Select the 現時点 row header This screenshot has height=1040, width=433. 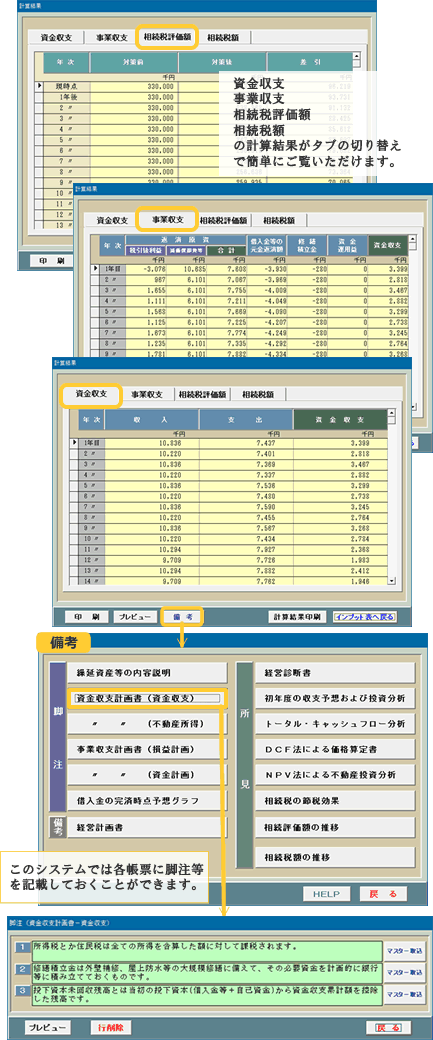pyautogui.click(x=66, y=86)
